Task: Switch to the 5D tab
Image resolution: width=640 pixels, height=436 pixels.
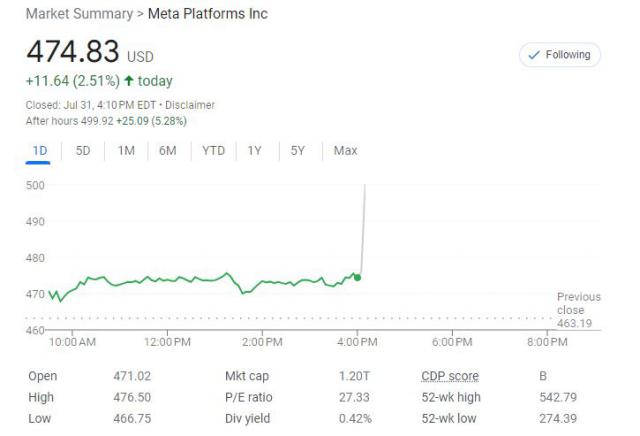Action: point(83,151)
